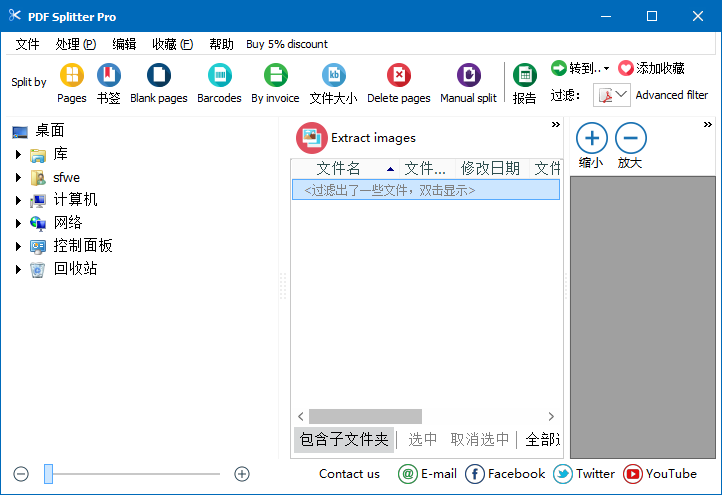Image resolution: width=722 pixels, height=495 pixels.
Task: Open the Twitter link icon
Action: pos(563,474)
